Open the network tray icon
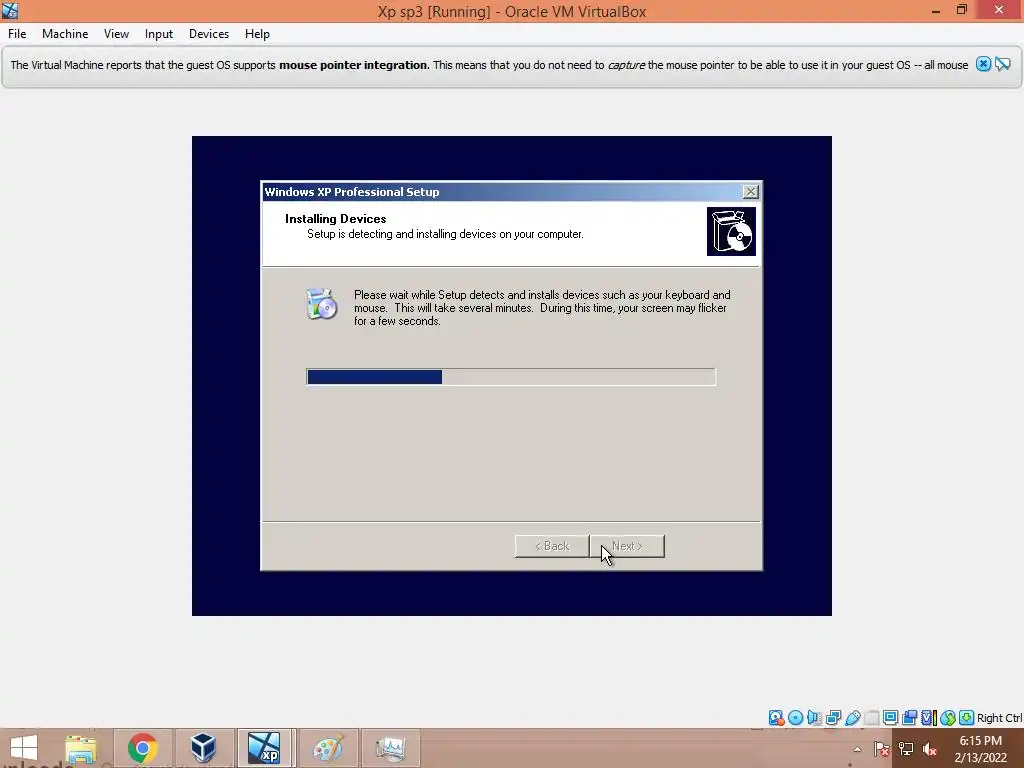Viewport: 1024px width, 768px height. click(x=906, y=749)
